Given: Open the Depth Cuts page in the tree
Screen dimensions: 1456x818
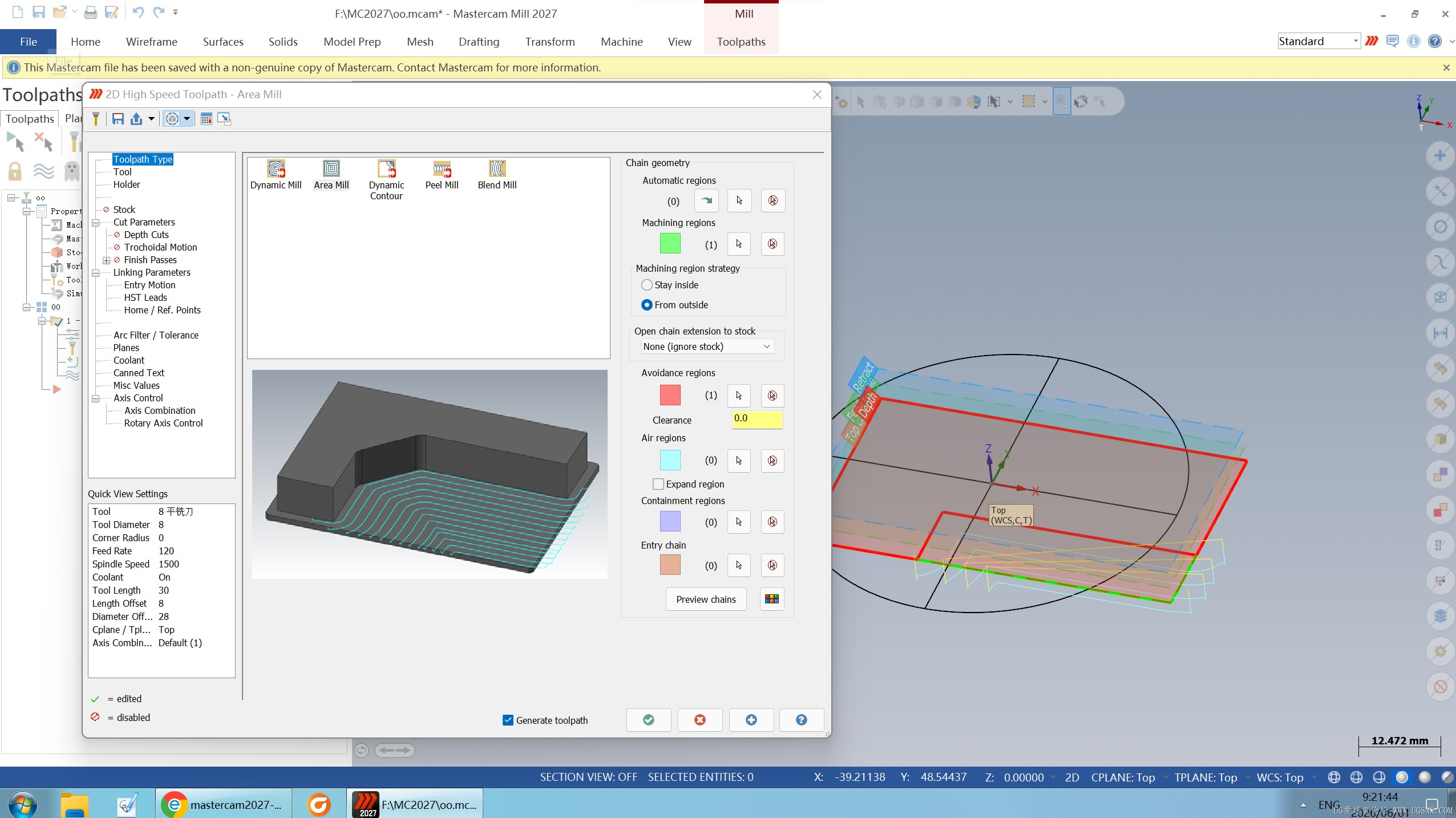Looking at the screenshot, I should [x=147, y=235].
